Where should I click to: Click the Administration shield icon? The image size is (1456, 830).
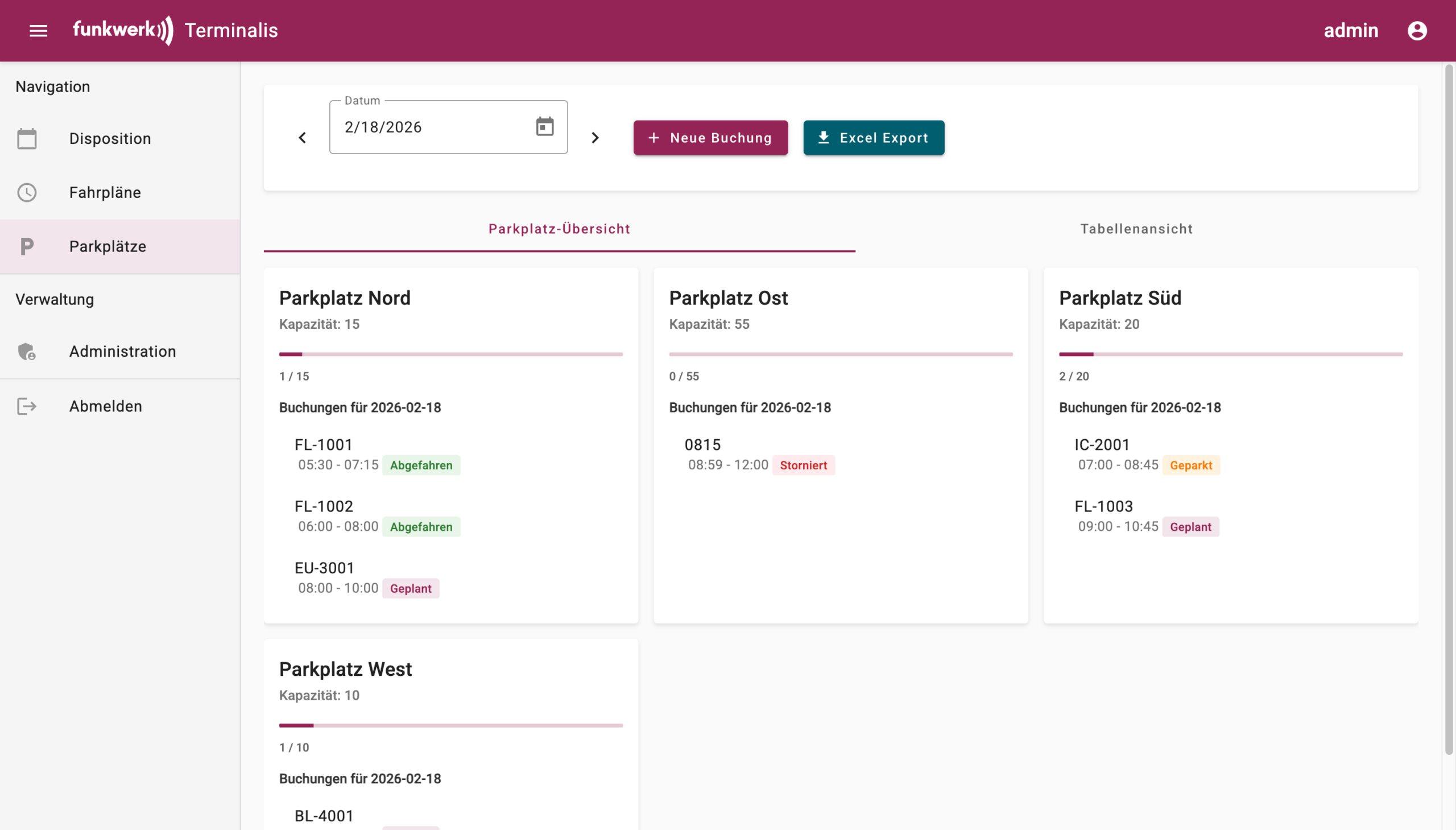[x=27, y=352]
